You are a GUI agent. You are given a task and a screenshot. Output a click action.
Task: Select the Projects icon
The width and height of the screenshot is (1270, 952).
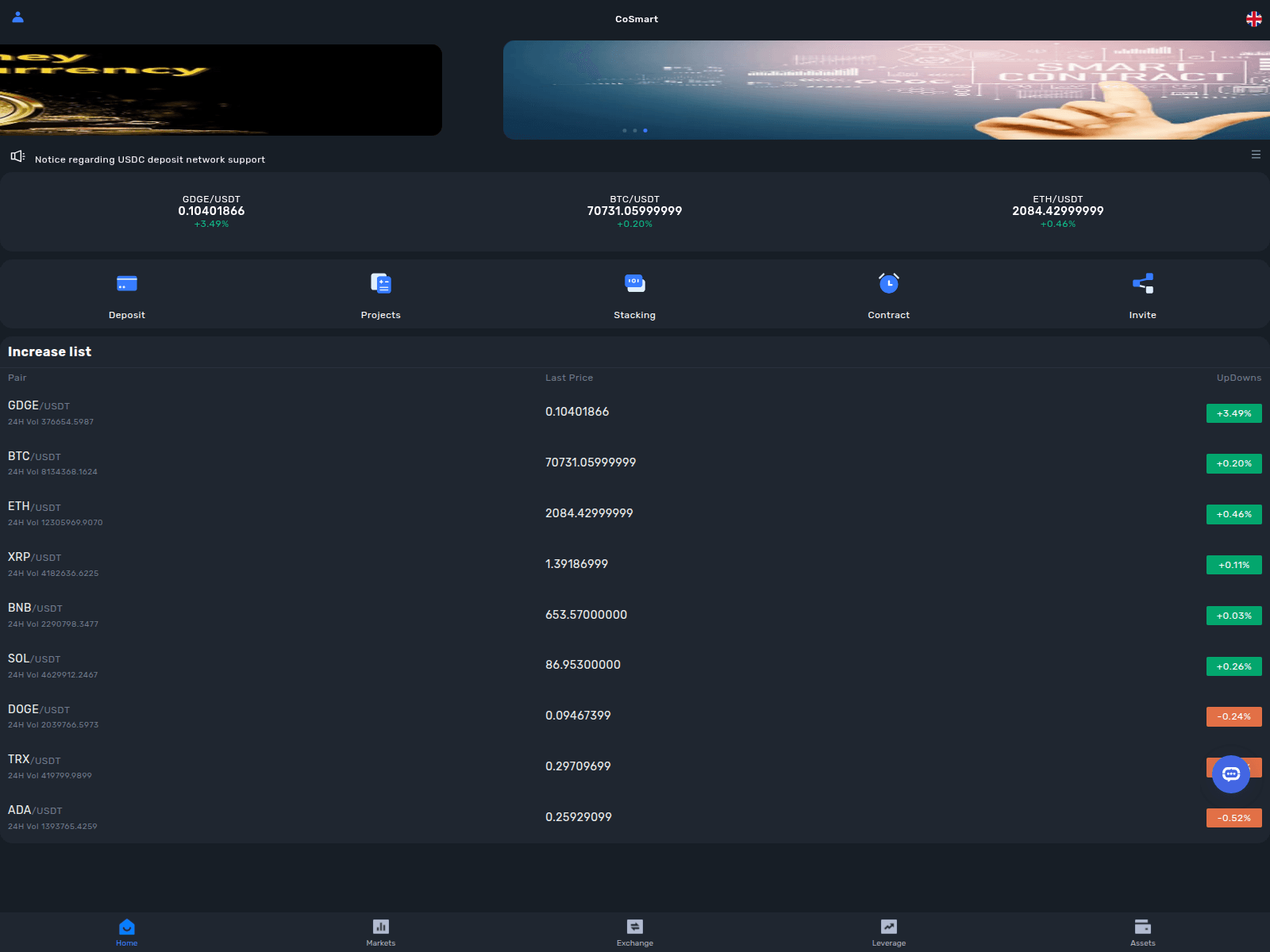click(x=380, y=294)
